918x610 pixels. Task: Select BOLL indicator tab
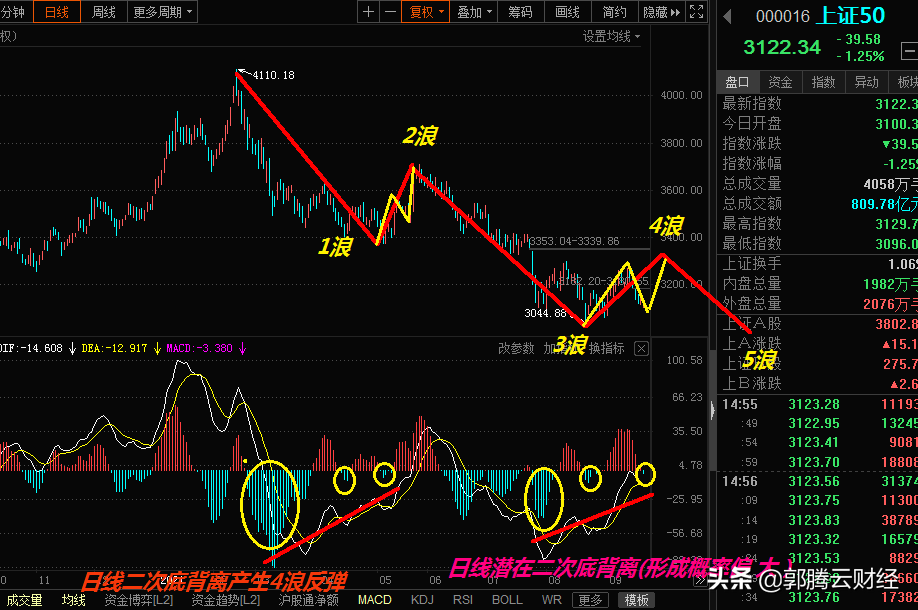click(507, 600)
